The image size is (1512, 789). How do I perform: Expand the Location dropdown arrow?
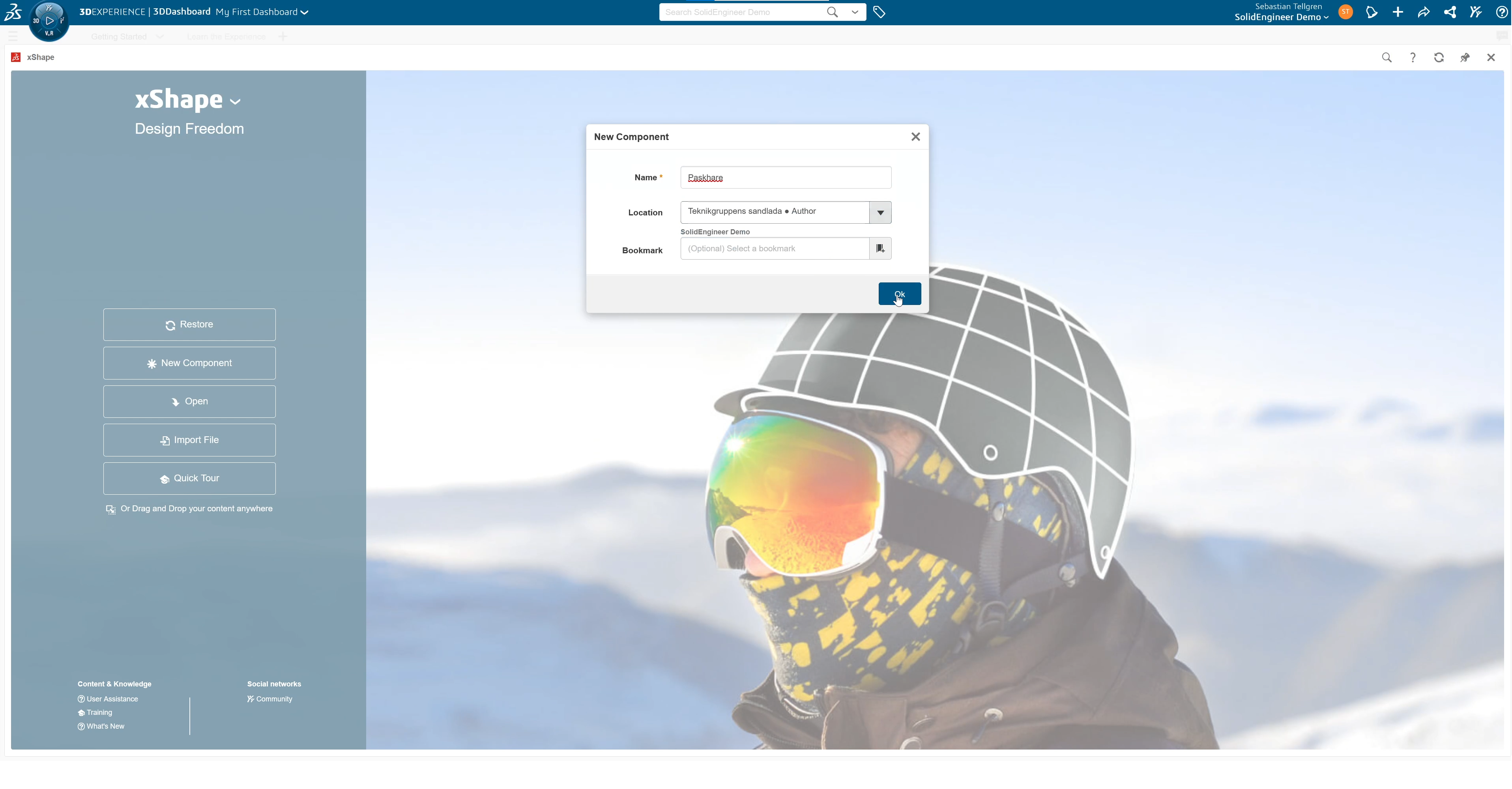point(880,213)
